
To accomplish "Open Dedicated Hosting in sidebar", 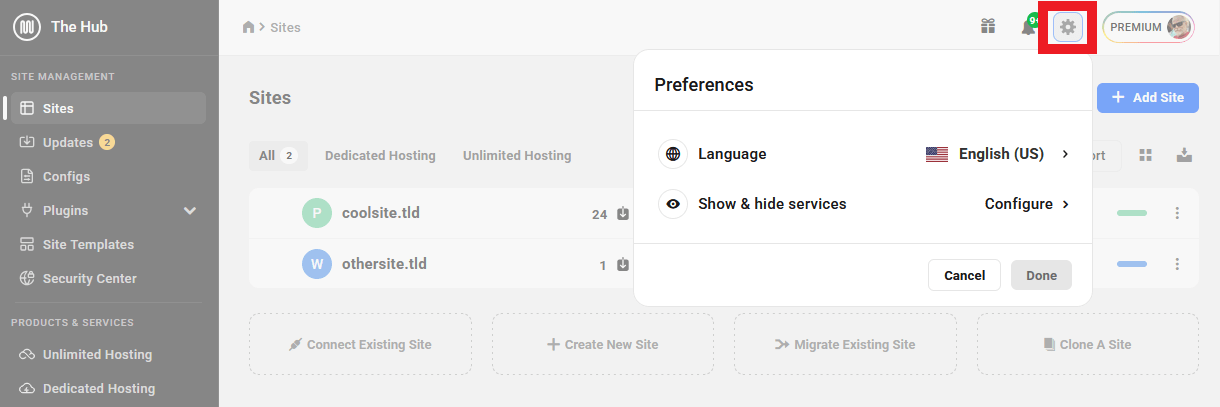I will 99,388.
